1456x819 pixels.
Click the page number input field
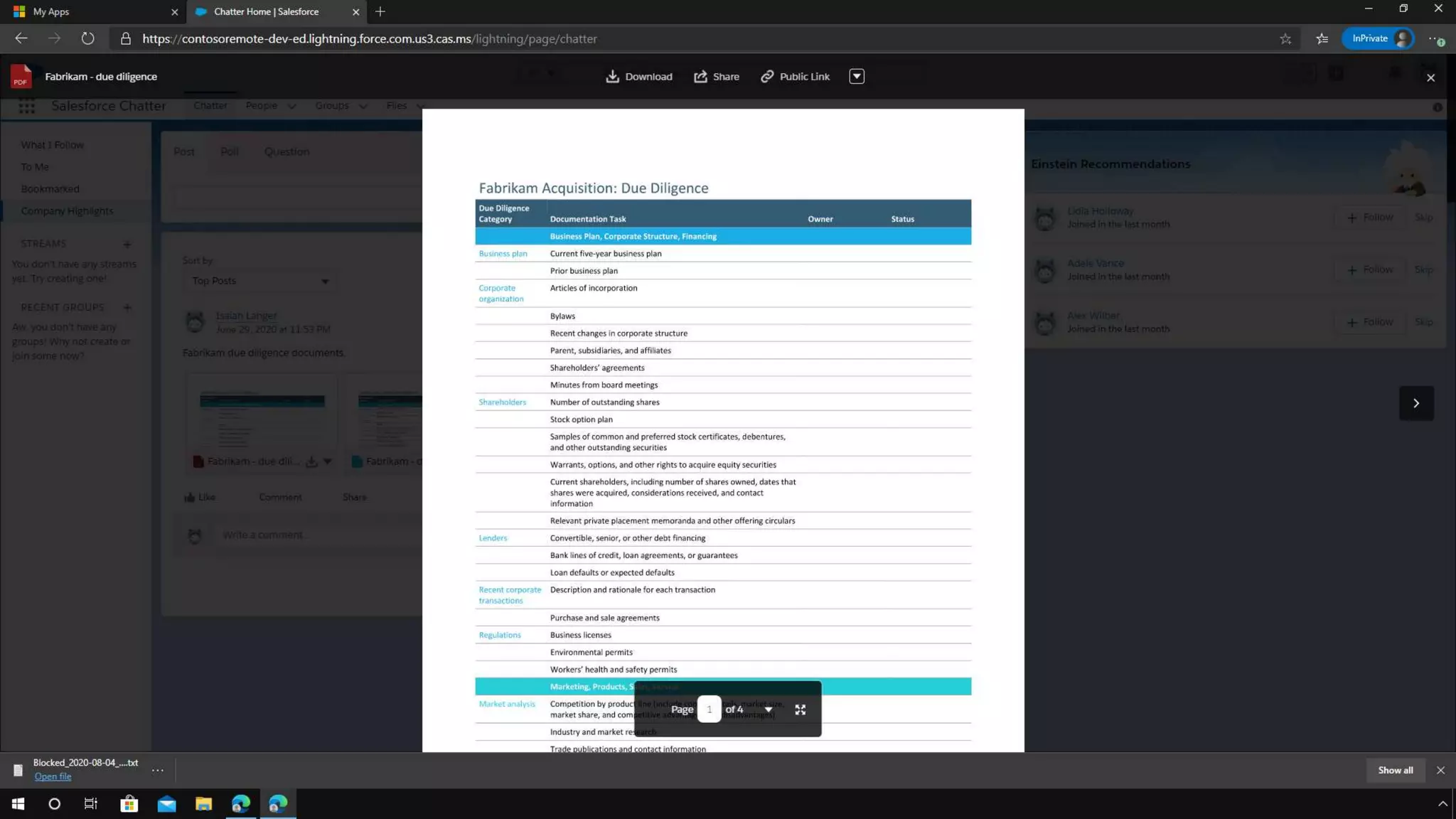(x=709, y=710)
